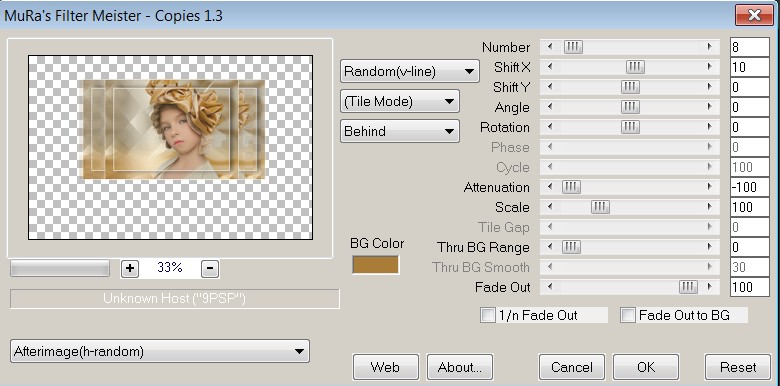The height and width of the screenshot is (386, 780).
Task: Click the BG Color swatch
Action: pos(376,265)
